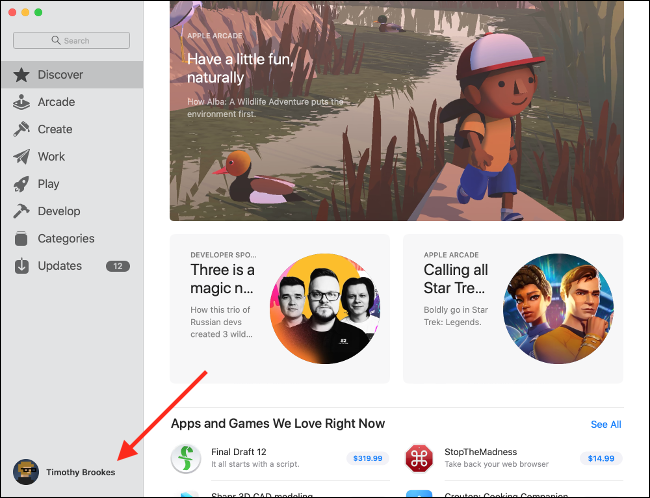The width and height of the screenshot is (650, 498).
Task: Click the Categories icon in sidebar
Action: 21,239
